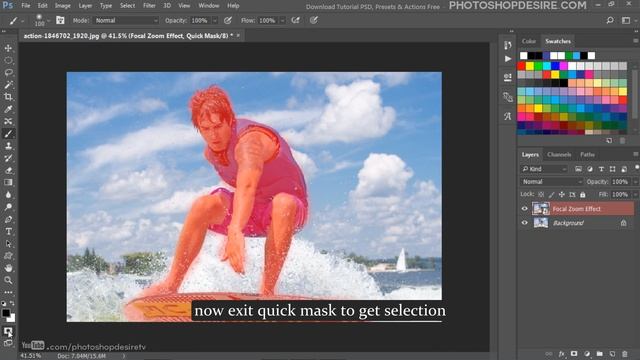Hide the Focal Zoom Effect layer
This screenshot has width=640, height=360.
point(524,209)
